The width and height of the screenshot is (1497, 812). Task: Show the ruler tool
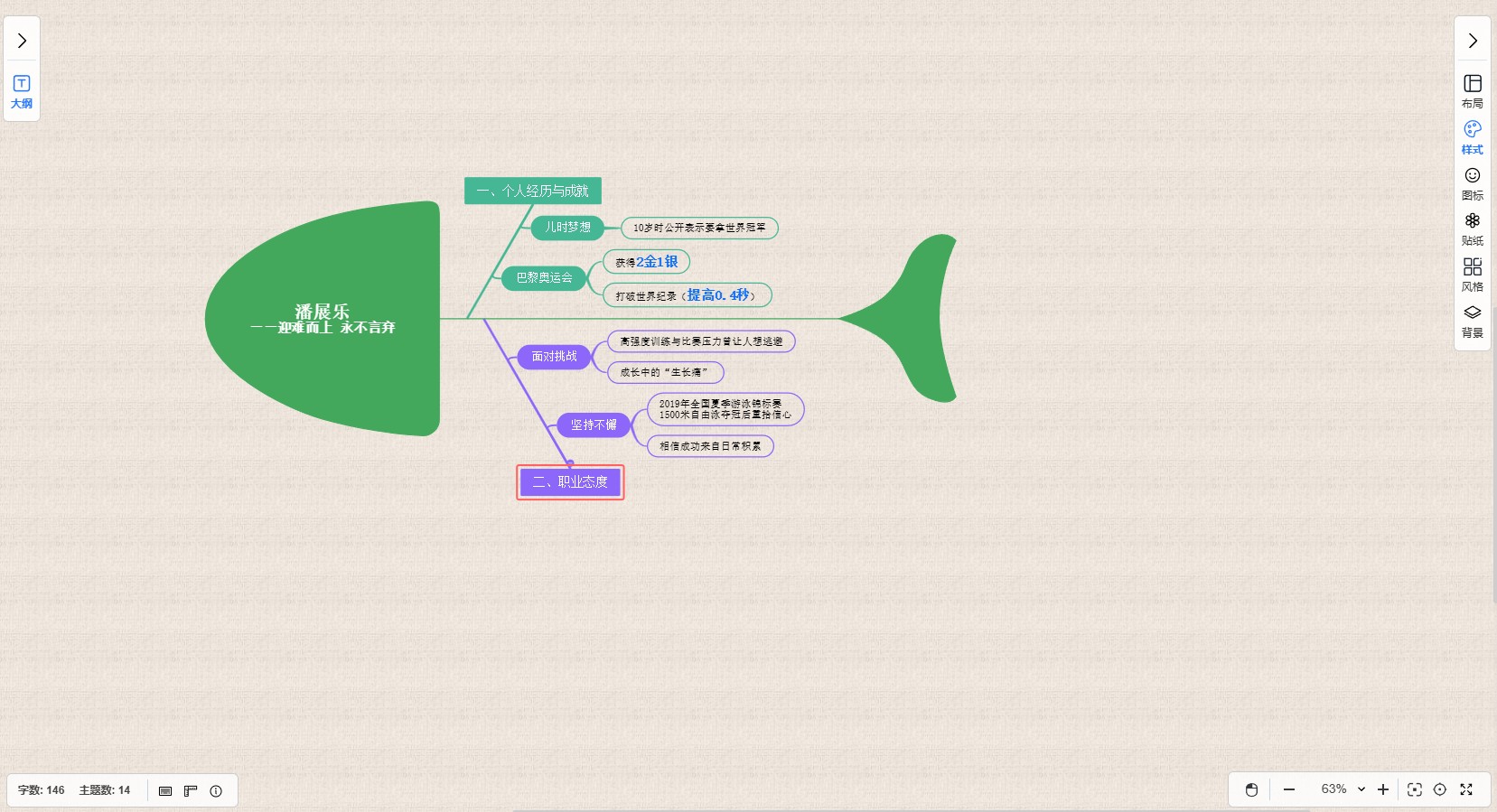coord(191,790)
